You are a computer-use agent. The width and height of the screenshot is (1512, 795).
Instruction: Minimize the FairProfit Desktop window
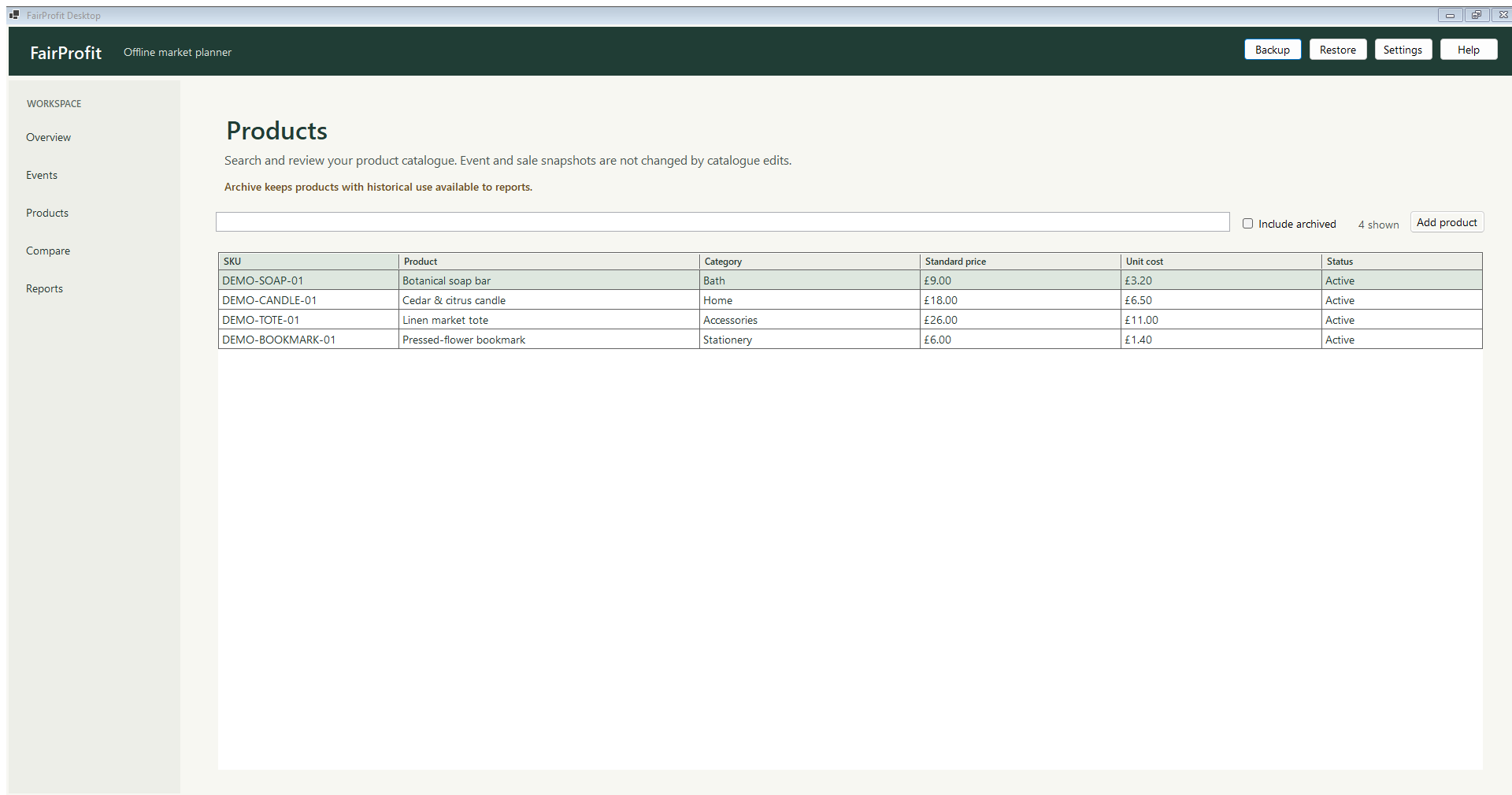1450,15
